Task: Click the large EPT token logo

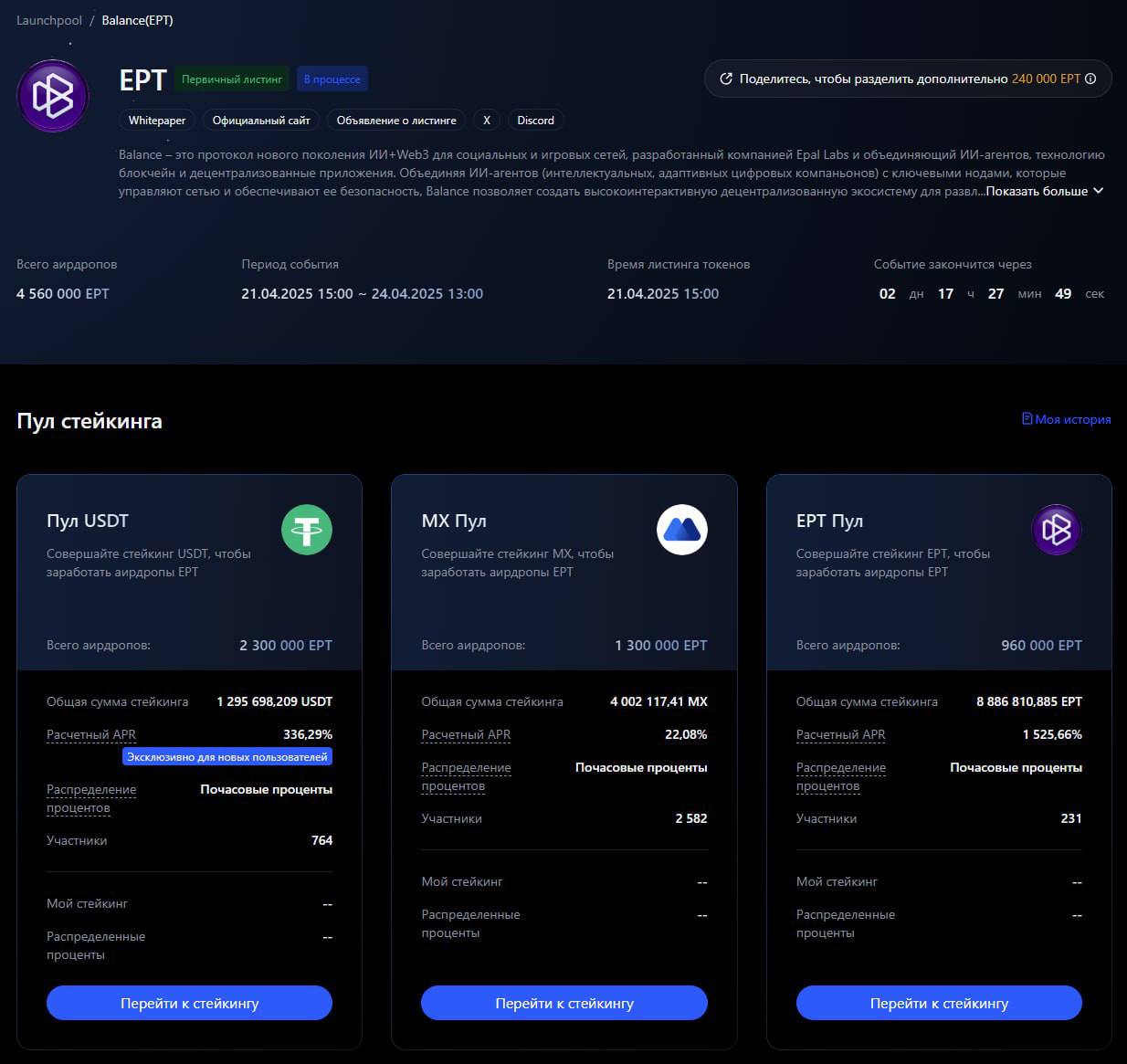Action: pos(53,96)
